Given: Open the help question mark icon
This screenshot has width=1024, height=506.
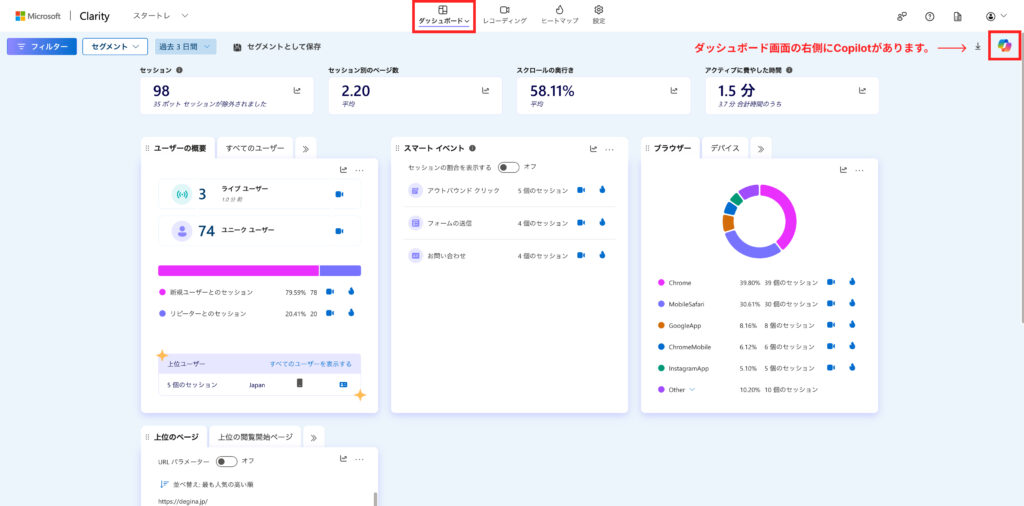Looking at the screenshot, I should click(929, 16).
